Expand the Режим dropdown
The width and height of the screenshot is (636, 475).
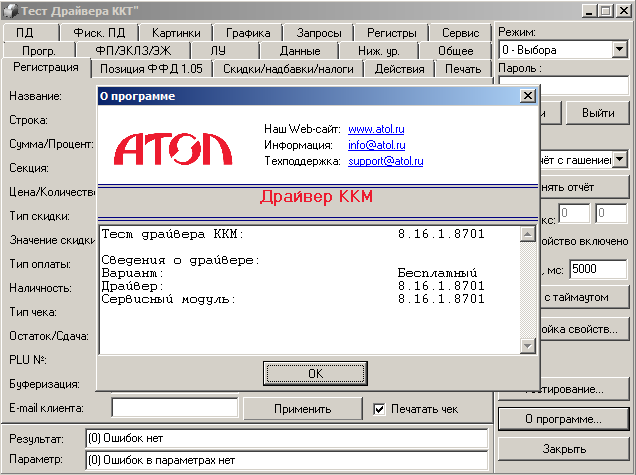click(x=619, y=50)
